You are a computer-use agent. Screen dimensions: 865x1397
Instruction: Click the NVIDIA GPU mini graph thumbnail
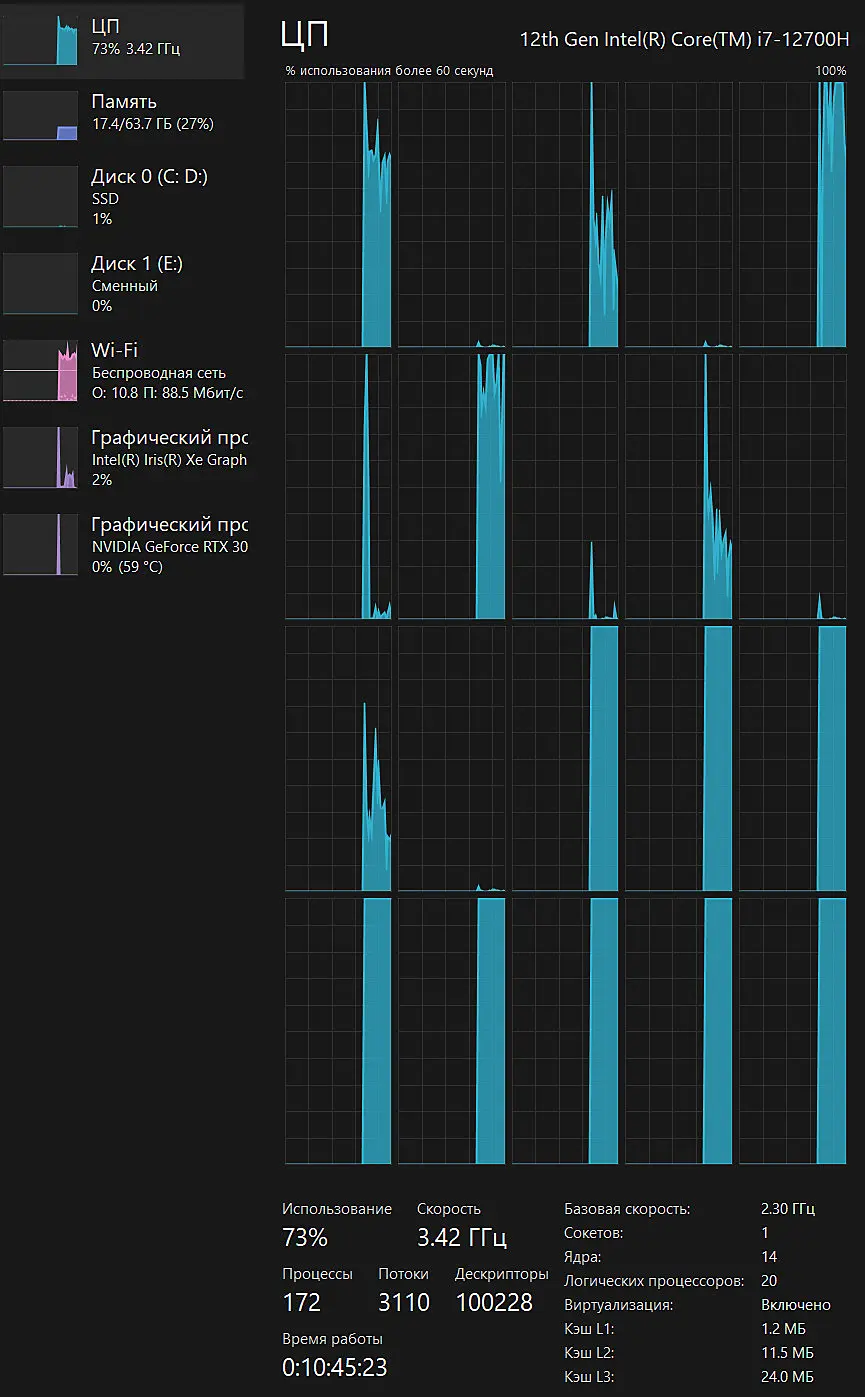[40, 544]
